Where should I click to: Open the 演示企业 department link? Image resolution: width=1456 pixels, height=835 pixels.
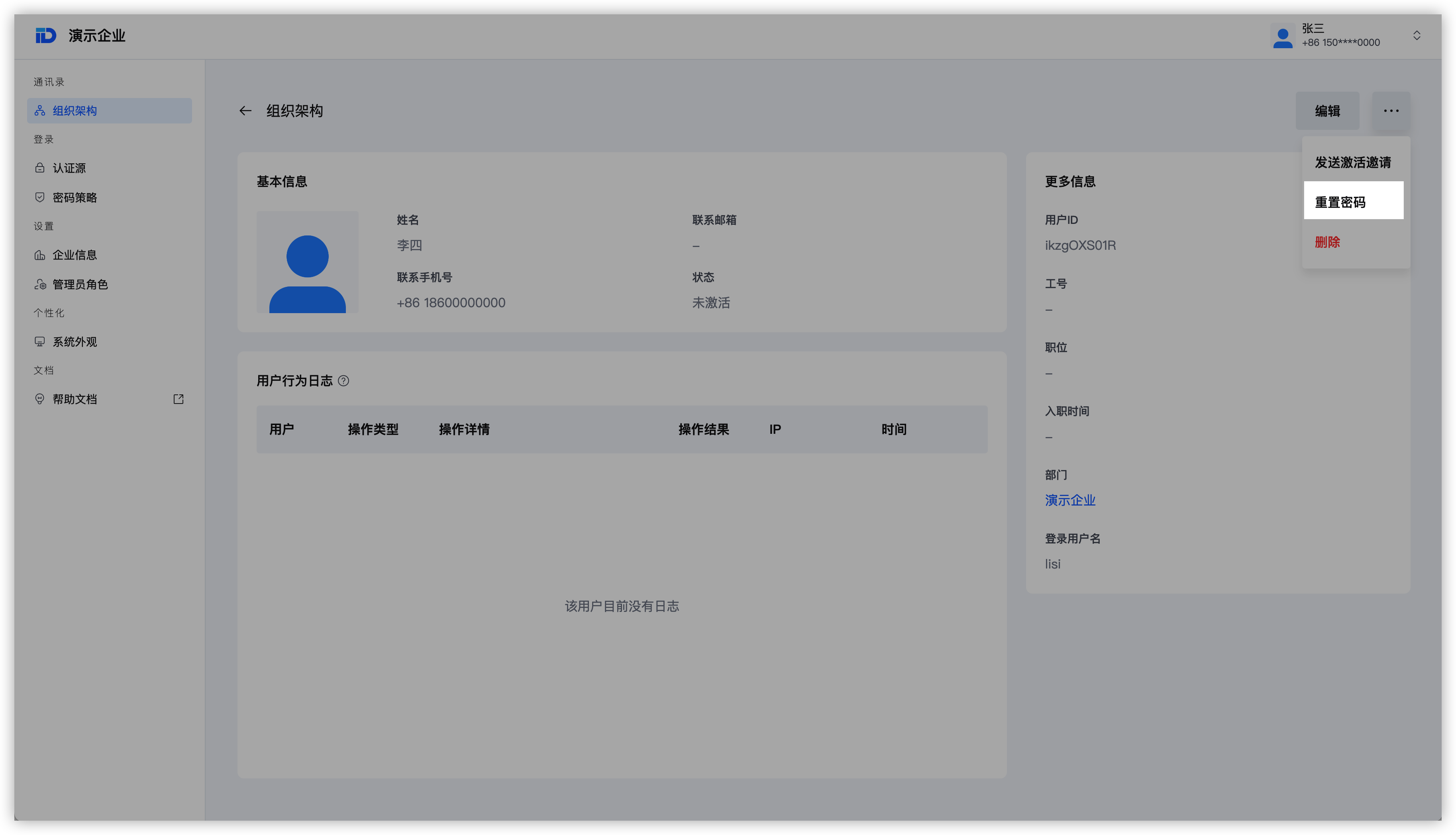click(1069, 500)
